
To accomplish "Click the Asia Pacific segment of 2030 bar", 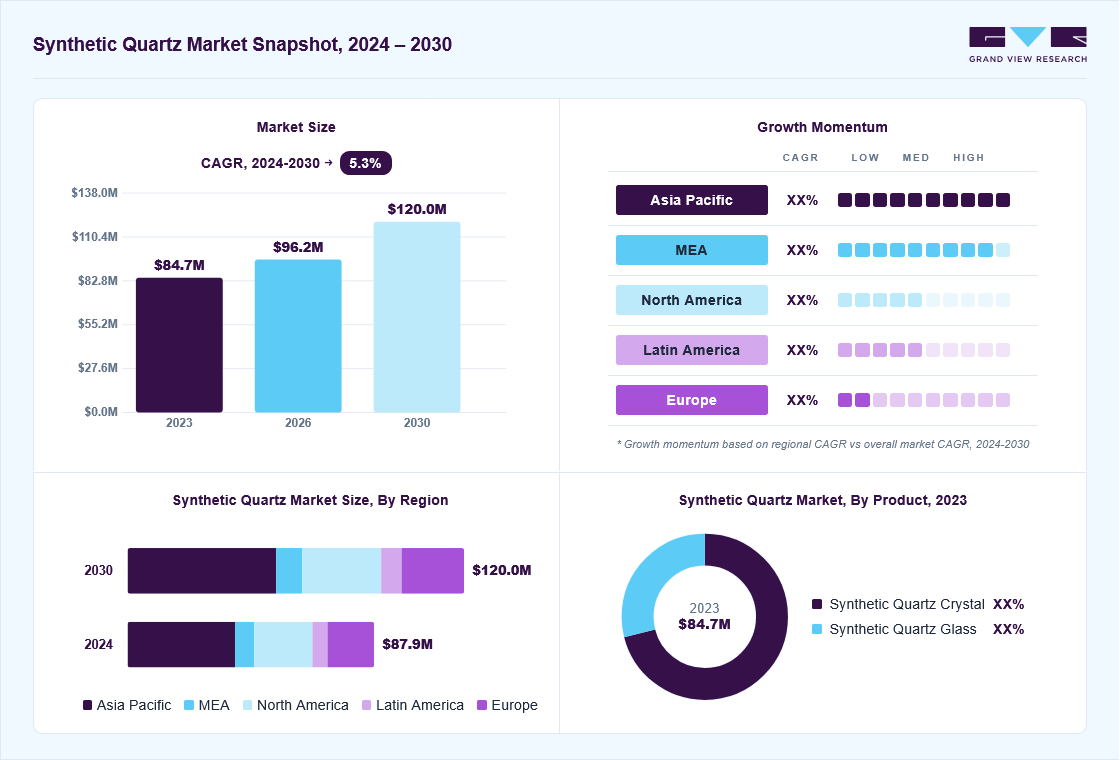I will (202, 571).
